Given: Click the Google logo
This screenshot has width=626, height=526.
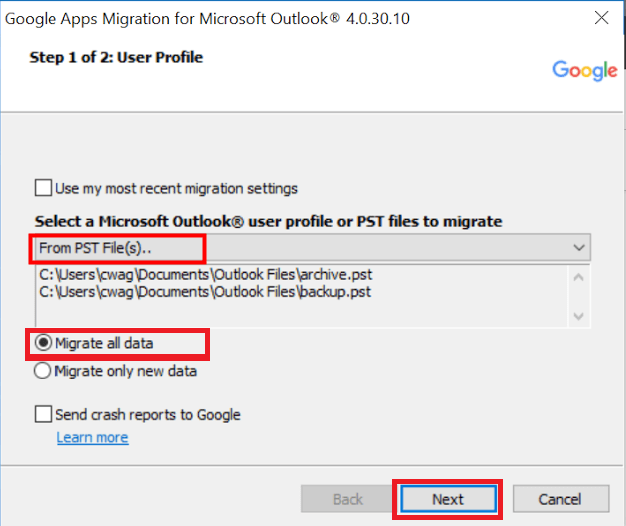Looking at the screenshot, I should pyautogui.click(x=585, y=70).
